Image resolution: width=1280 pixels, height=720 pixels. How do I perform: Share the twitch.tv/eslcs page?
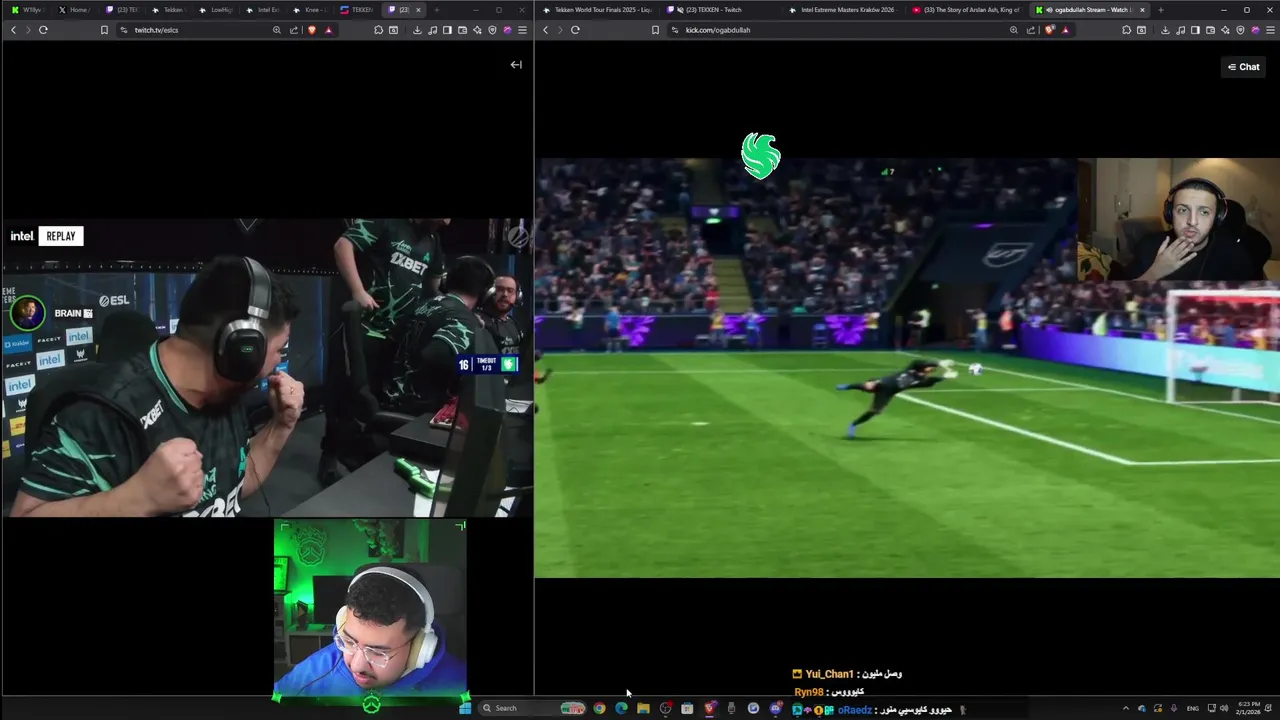point(294,30)
